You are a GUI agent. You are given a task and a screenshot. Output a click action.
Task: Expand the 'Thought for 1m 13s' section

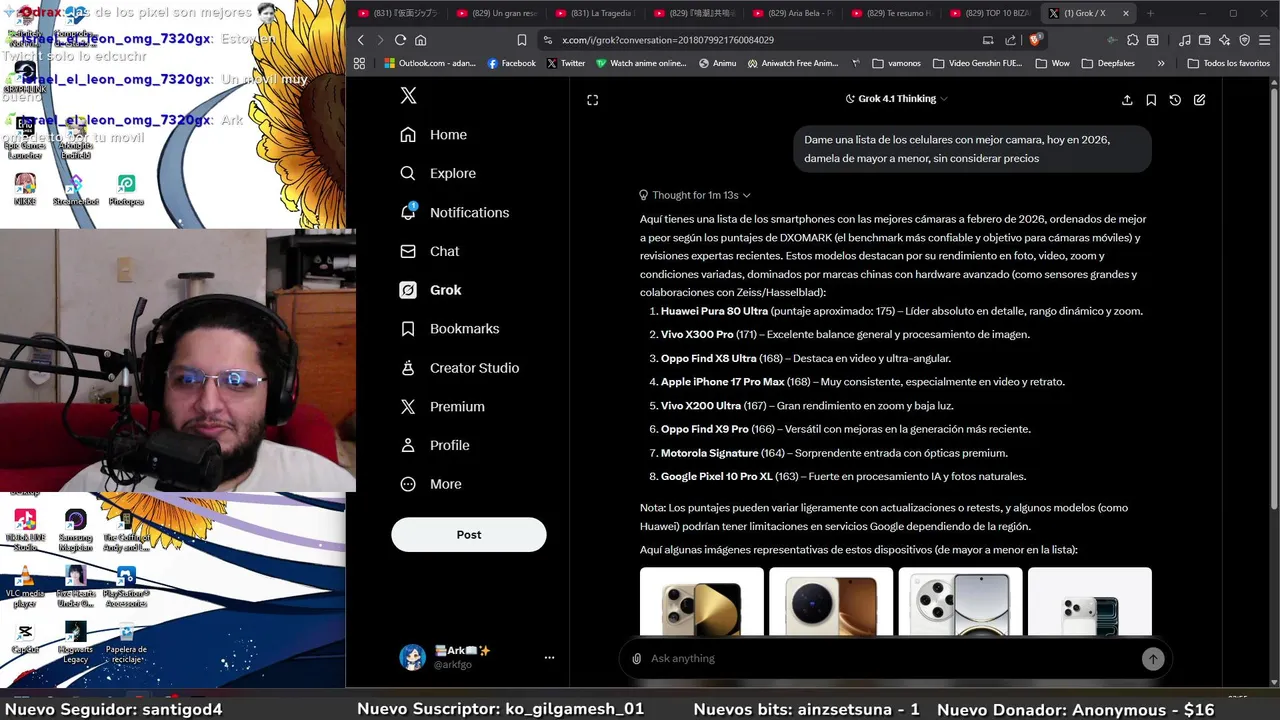pos(695,195)
